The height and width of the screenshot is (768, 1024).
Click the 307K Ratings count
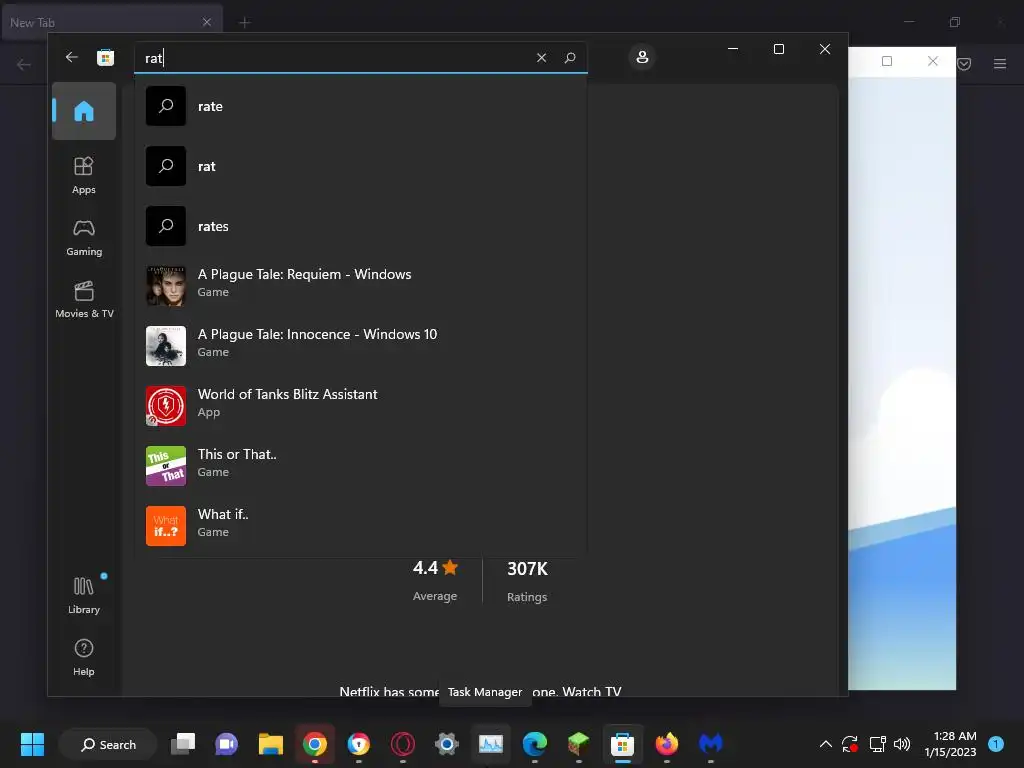[x=527, y=581]
